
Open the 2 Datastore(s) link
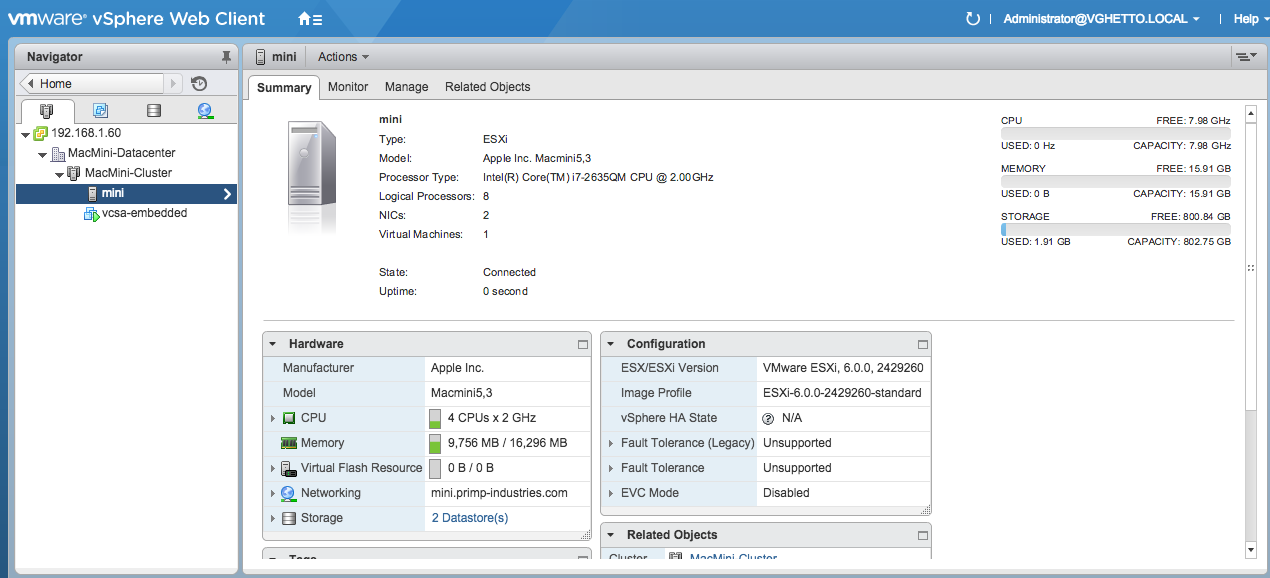(x=469, y=518)
